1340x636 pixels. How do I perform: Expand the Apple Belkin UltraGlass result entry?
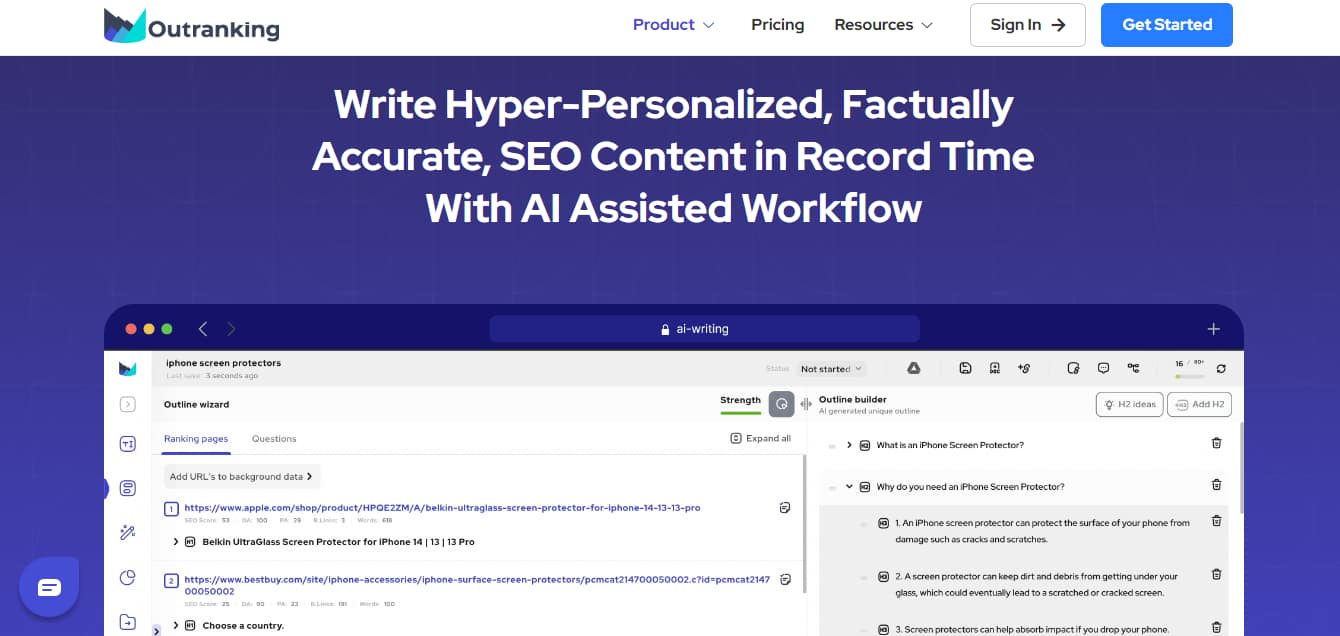click(176, 542)
